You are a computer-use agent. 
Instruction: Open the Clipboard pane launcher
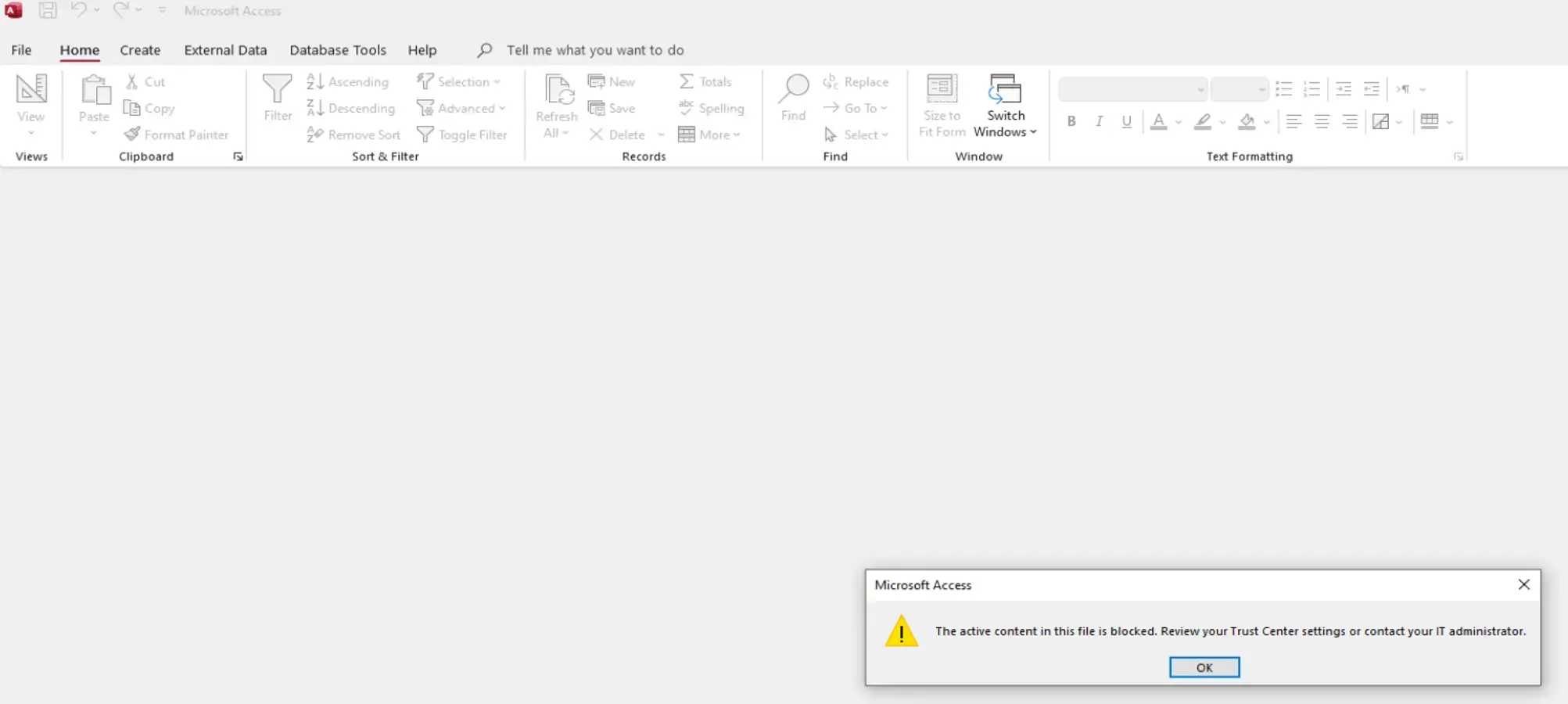coord(238,156)
